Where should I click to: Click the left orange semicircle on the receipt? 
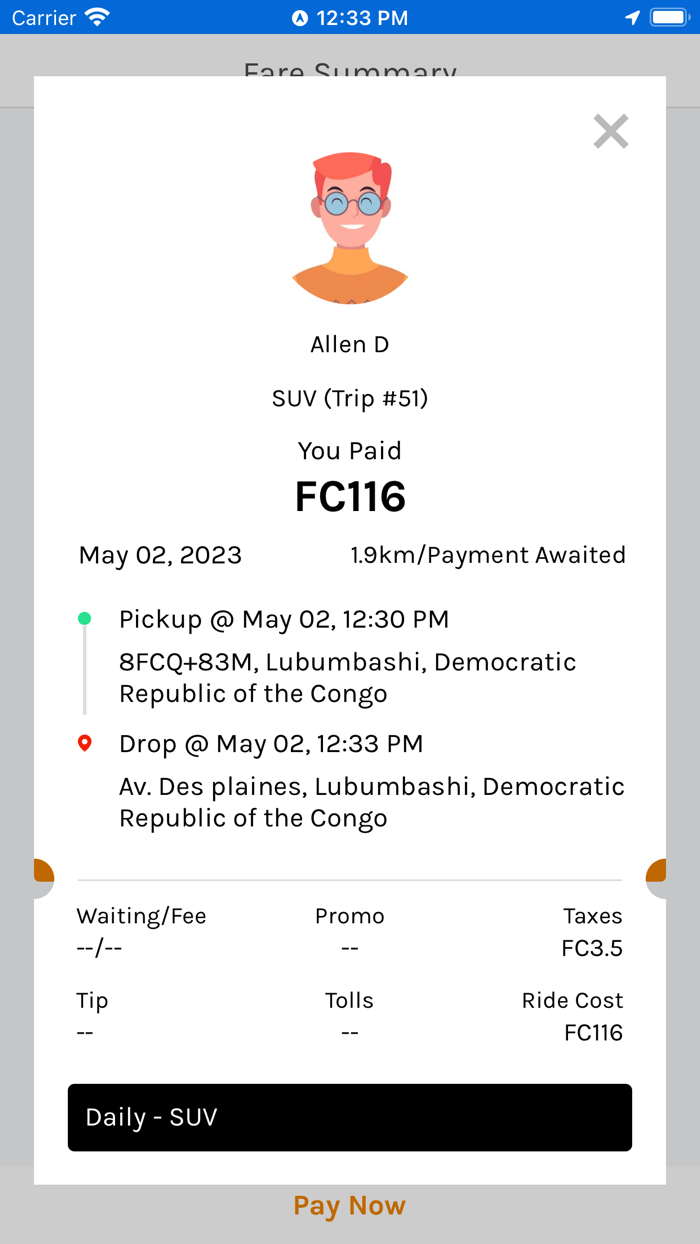[42, 871]
